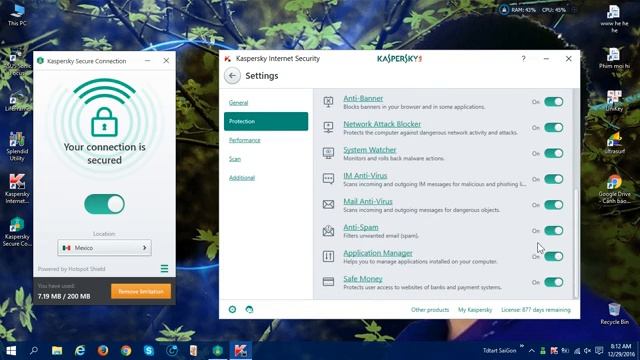The height and width of the screenshot is (360, 640).
Task: Click the settings list vertical scrollbar
Action: click(576, 243)
